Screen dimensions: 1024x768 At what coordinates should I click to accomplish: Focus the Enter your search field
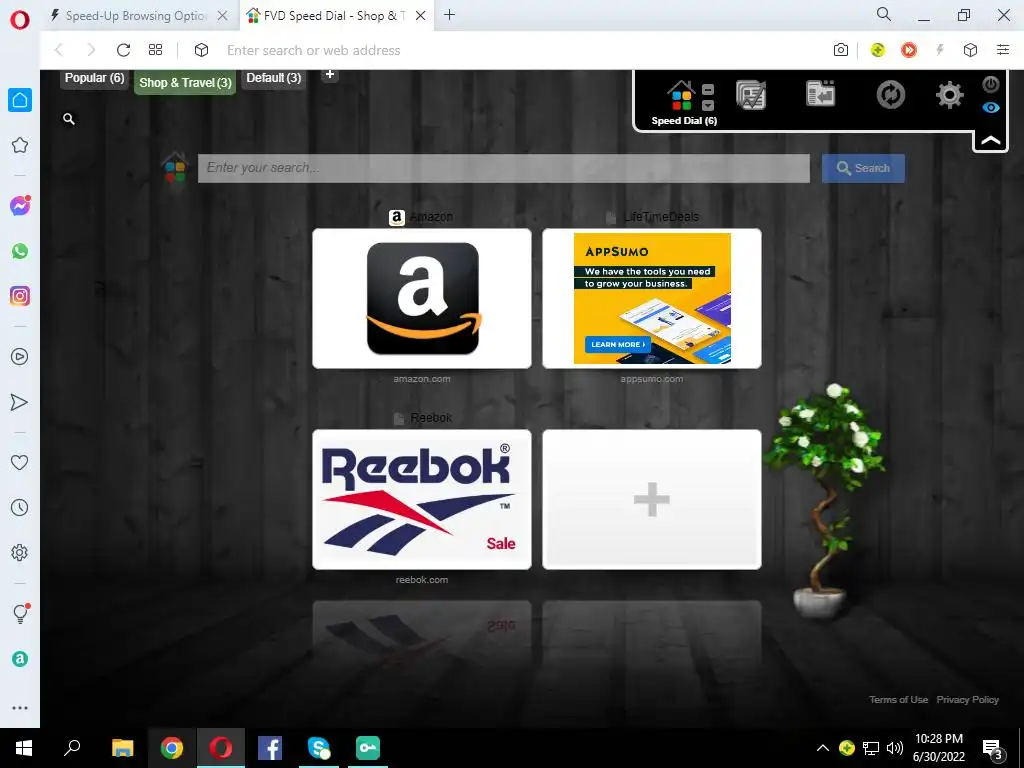pos(504,168)
